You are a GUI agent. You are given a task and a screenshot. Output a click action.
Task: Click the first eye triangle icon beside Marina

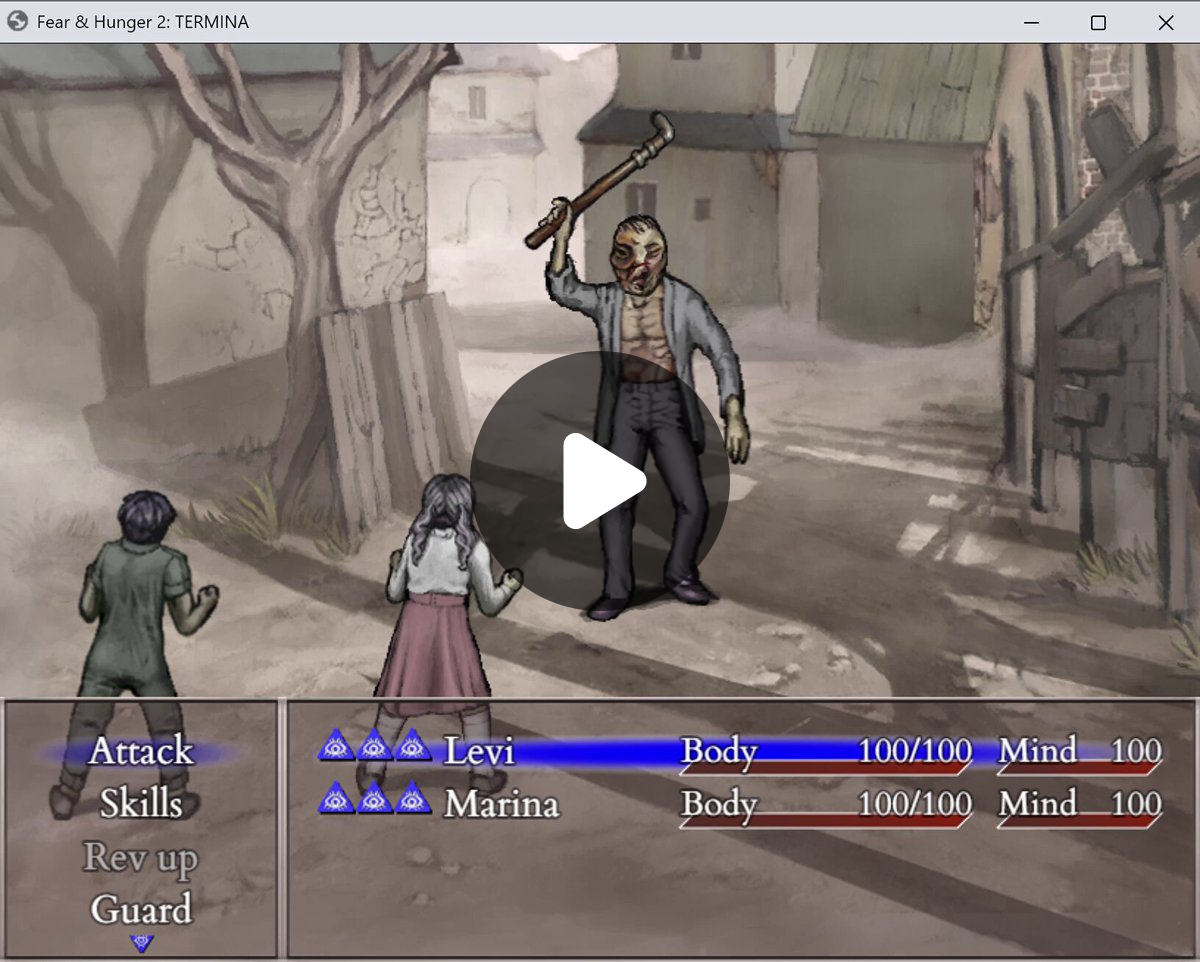pyautogui.click(x=336, y=798)
